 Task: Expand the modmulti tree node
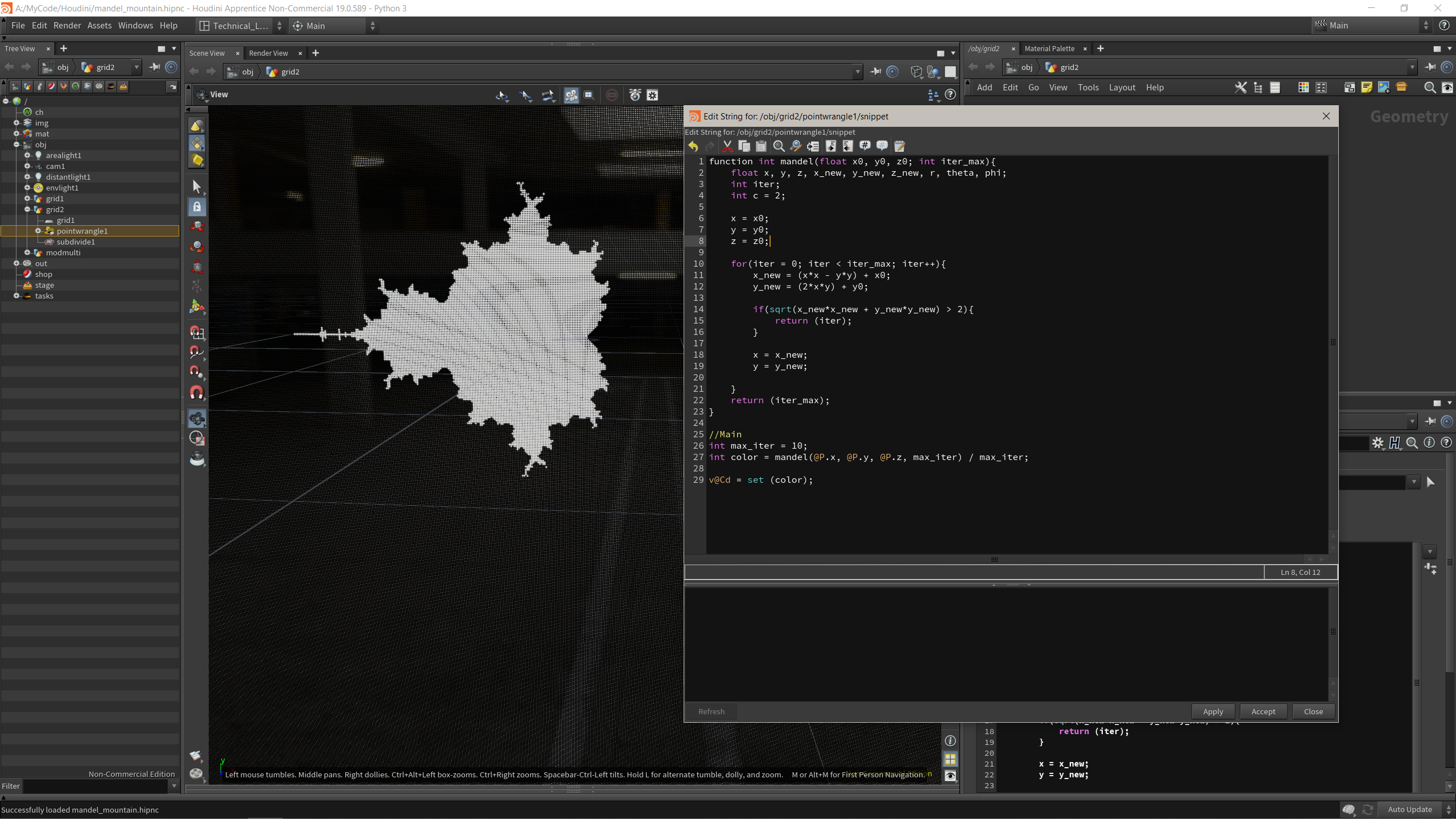tap(27, 252)
